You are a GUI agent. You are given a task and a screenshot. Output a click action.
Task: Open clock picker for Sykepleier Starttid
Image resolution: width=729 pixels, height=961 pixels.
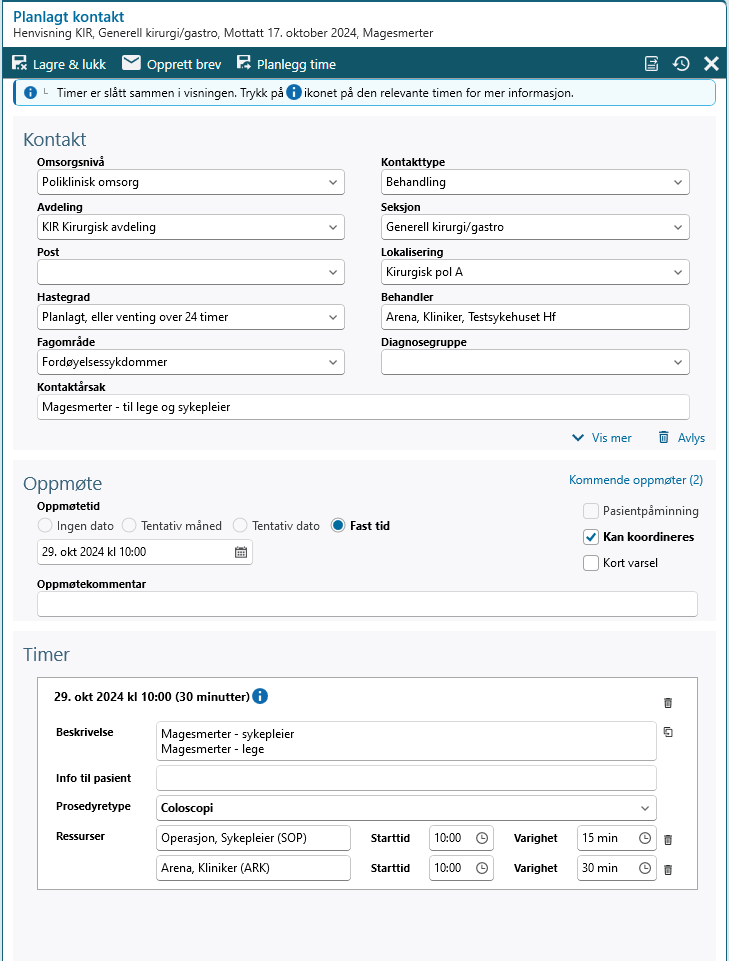482,839
